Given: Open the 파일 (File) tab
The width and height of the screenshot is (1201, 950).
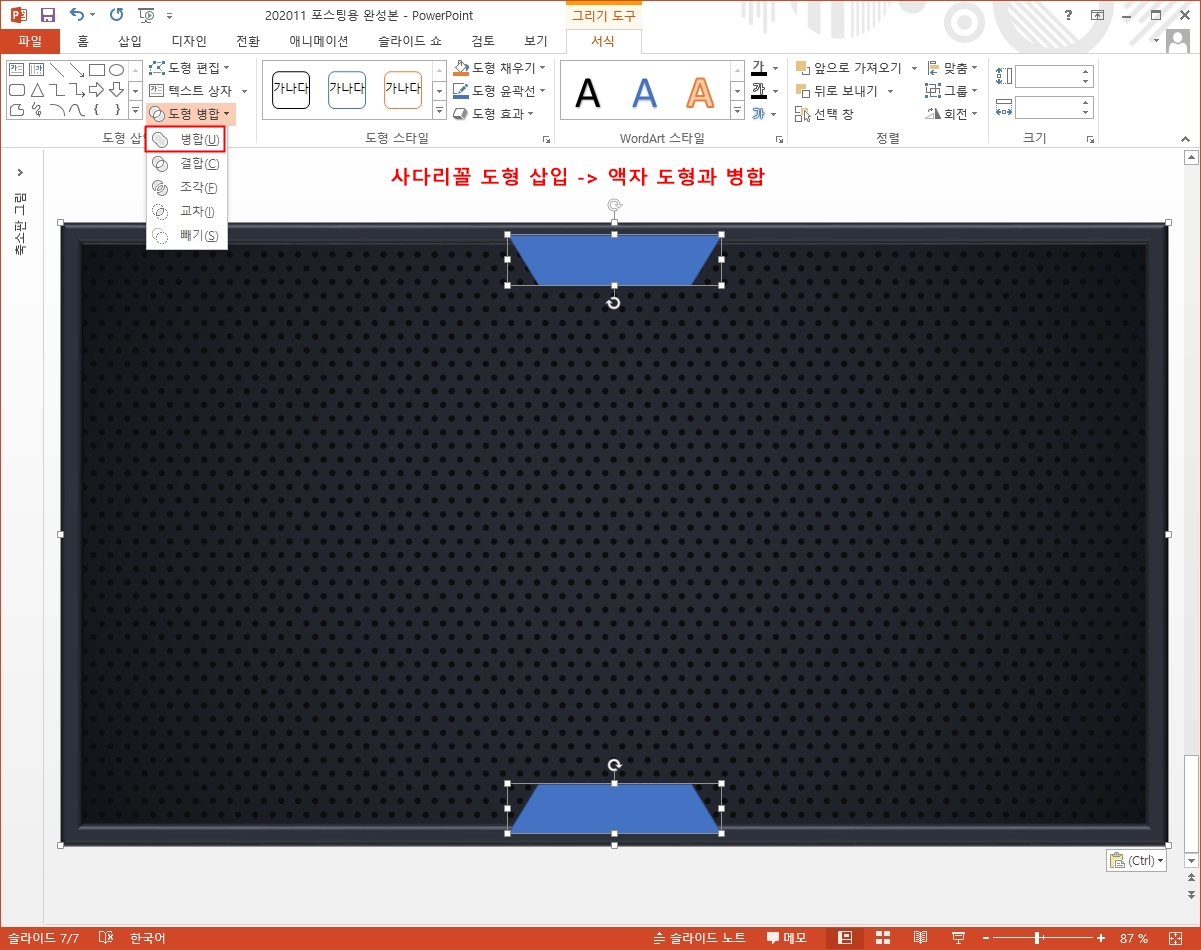Looking at the screenshot, I should coord(30,41).
